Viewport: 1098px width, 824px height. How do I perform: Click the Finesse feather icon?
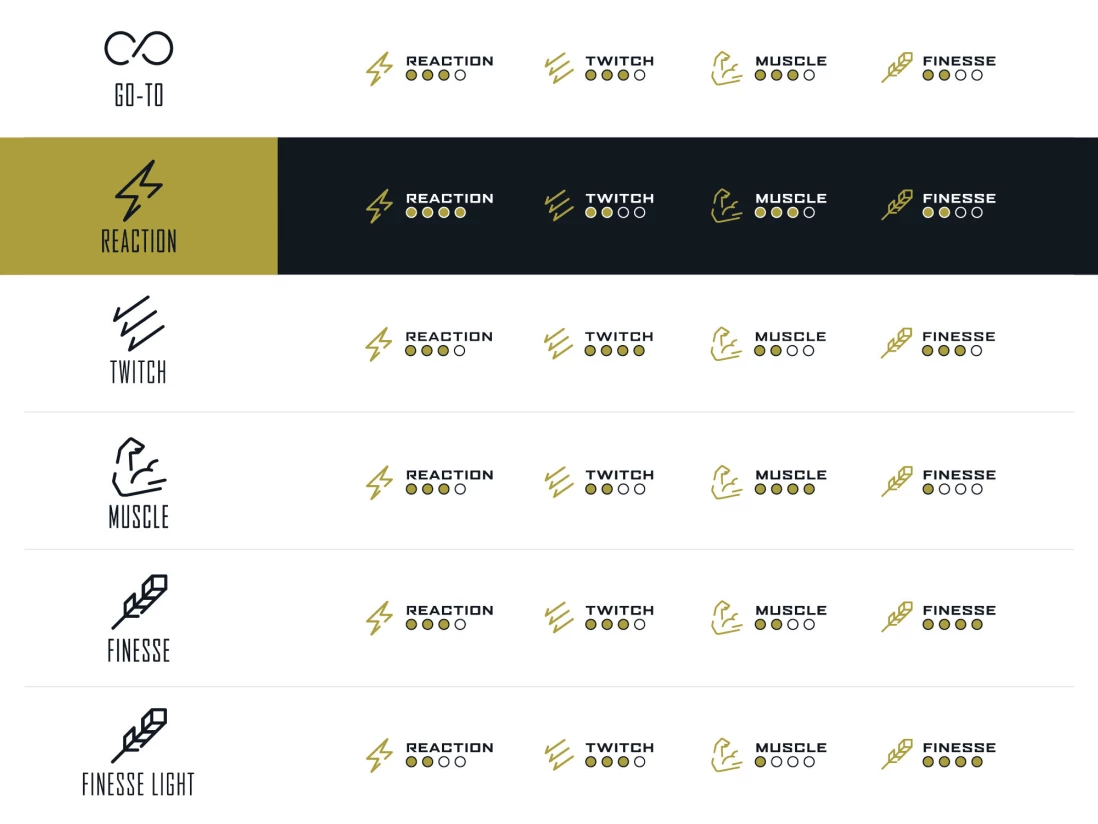139,602
